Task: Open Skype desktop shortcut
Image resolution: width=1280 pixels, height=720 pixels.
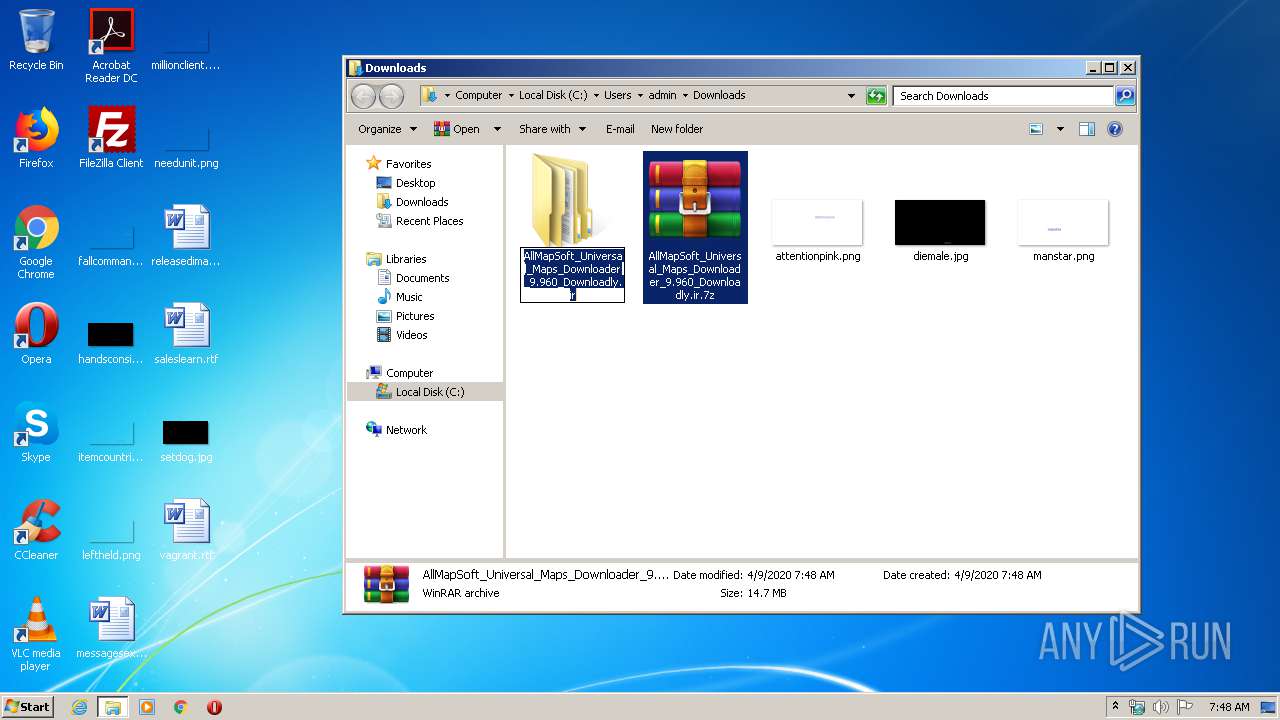Action: click(36, 432)
